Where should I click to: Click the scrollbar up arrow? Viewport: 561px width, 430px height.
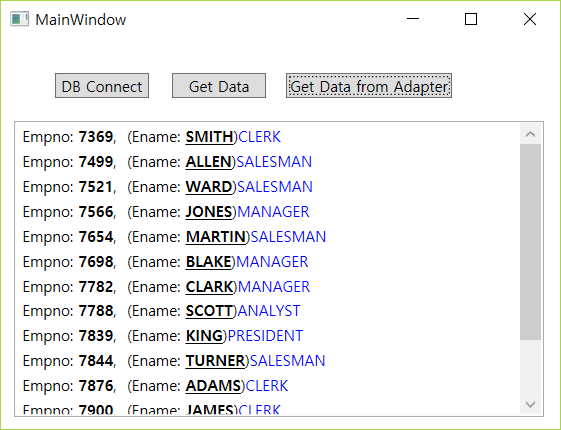pos(531,134)
